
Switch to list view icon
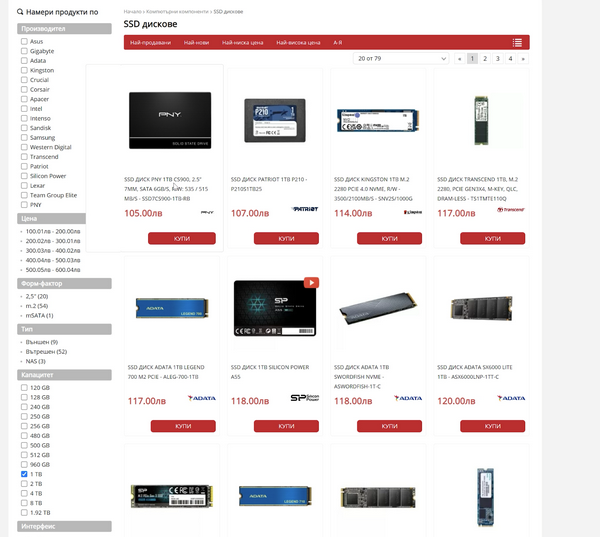517,43
